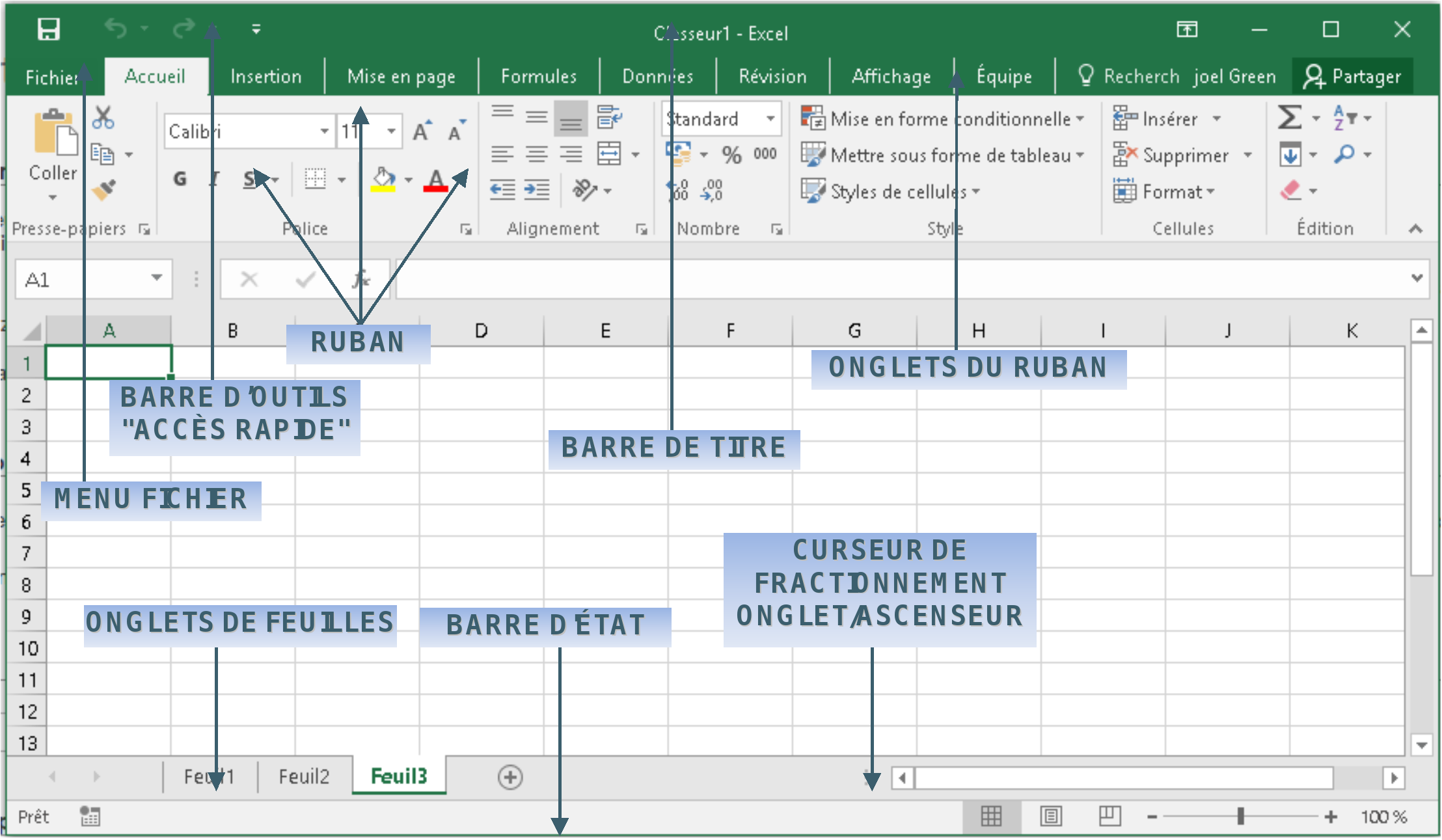Click the macro recording icon in status bar

point(90,816)
